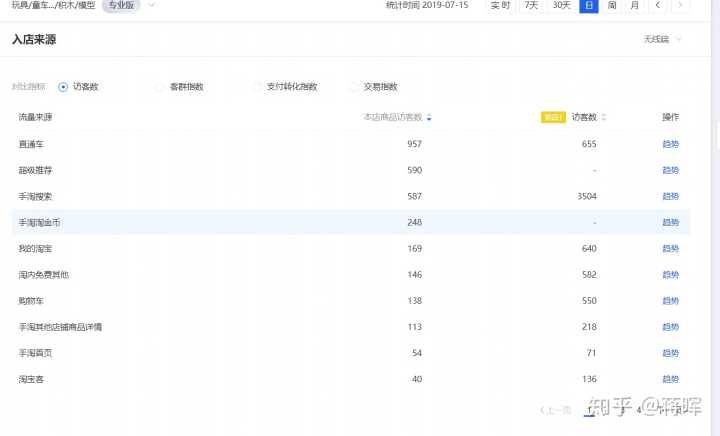Viewport: 720px width, 436px height.
Task: Open the 无线端 device dropdown
Action: coord(663,40)
